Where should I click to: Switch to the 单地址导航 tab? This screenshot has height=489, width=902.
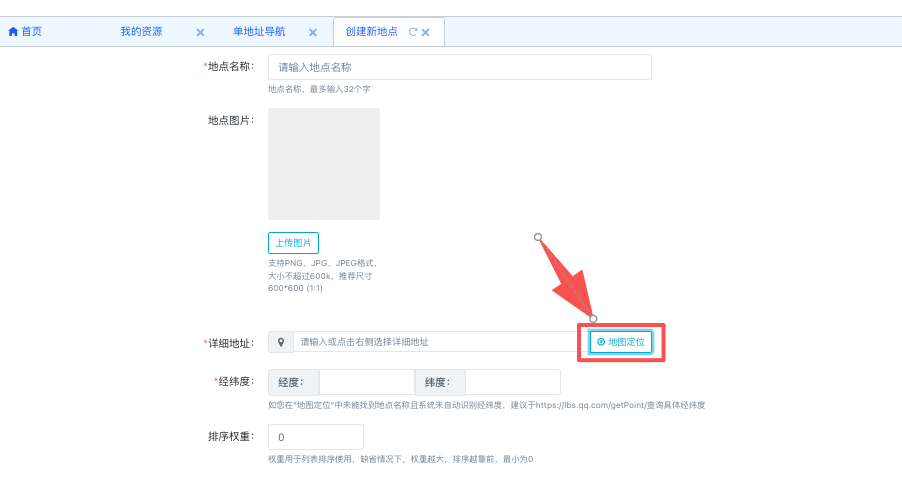pyautogui.click(x=259, y=32)
